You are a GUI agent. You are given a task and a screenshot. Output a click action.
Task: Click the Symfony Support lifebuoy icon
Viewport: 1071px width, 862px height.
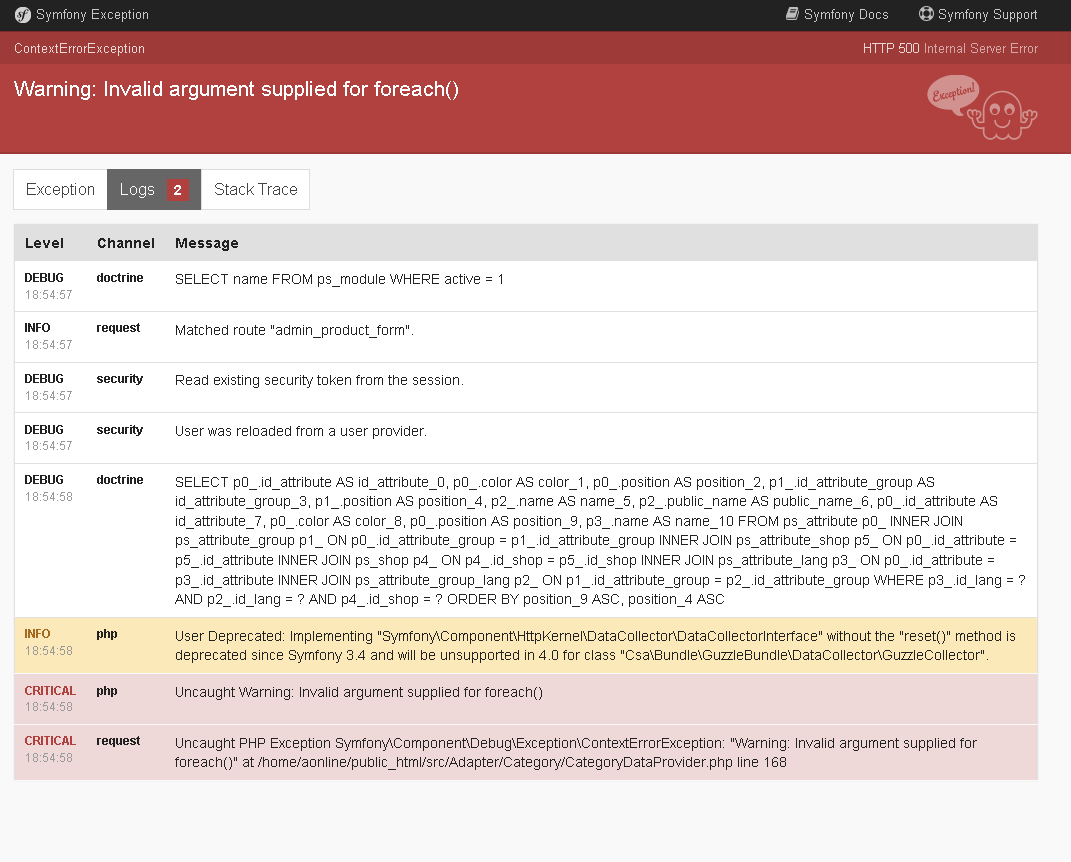tap(926, 14)
